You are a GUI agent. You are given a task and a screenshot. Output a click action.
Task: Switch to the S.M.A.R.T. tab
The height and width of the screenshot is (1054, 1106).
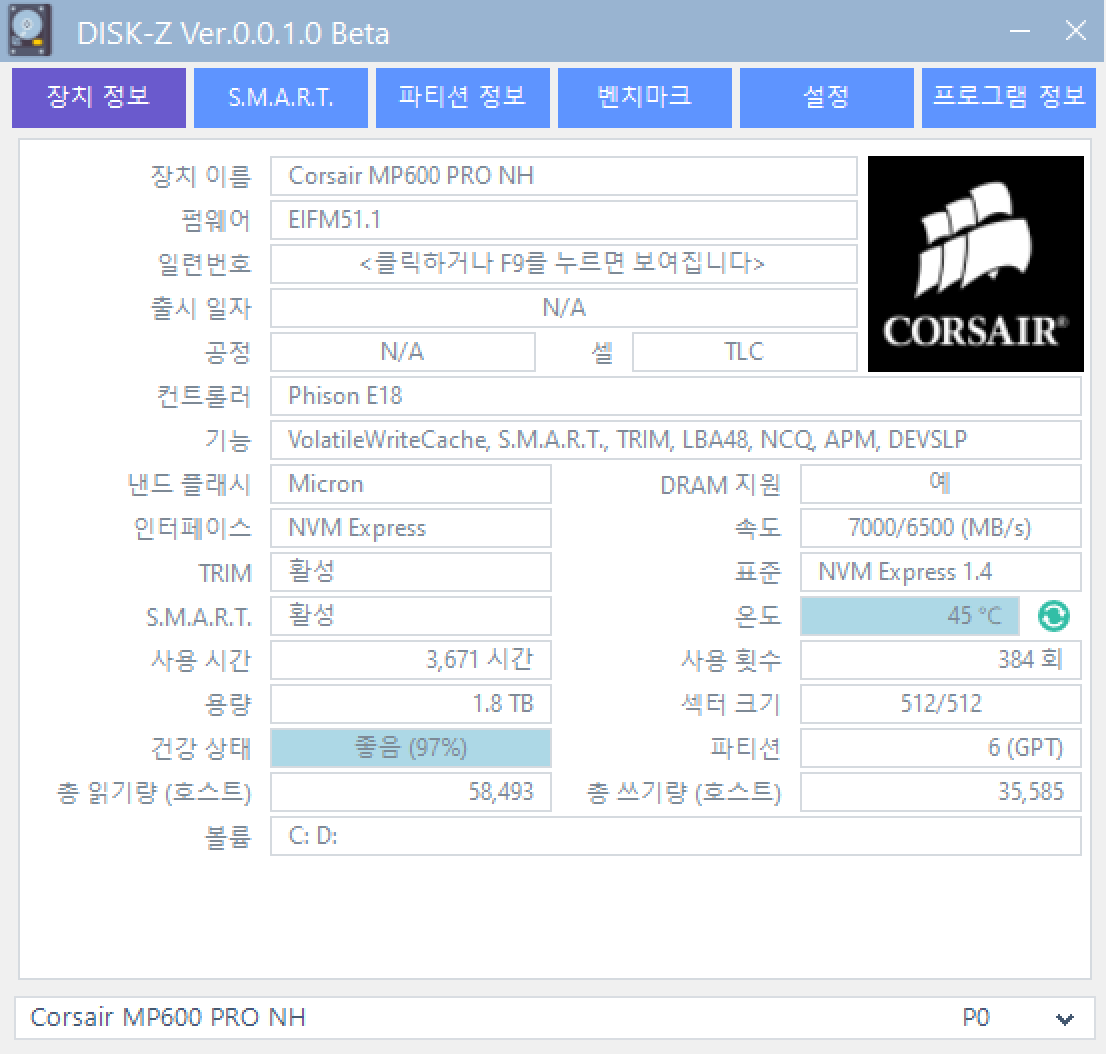click(281, 98)
